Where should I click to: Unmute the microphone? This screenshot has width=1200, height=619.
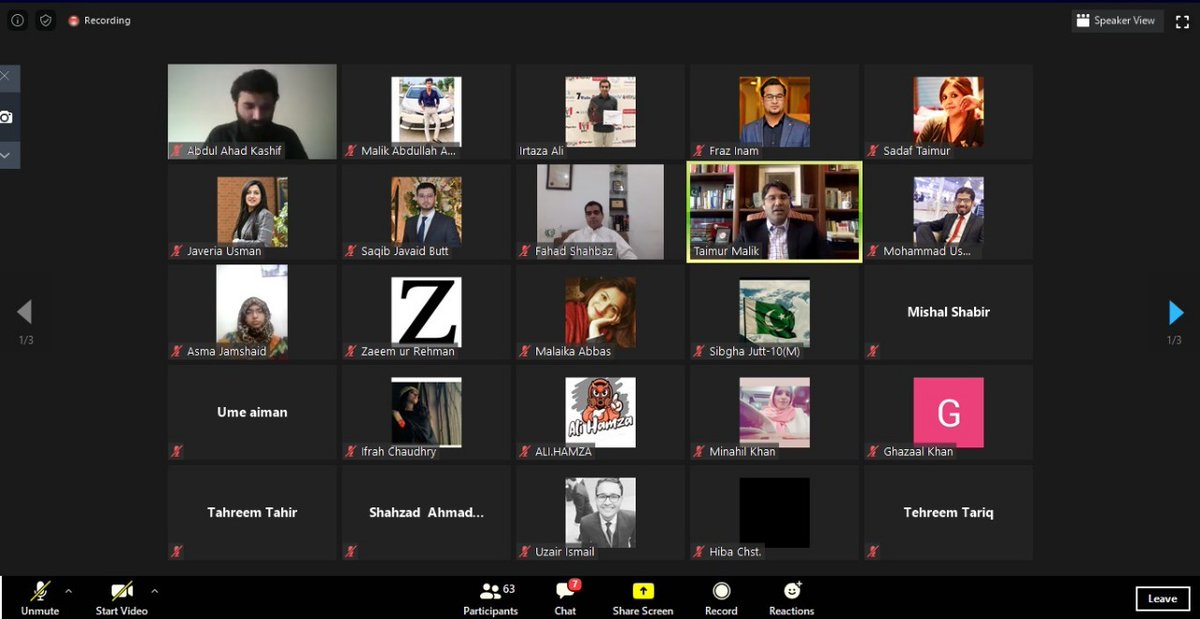click(x=40, y=597)
